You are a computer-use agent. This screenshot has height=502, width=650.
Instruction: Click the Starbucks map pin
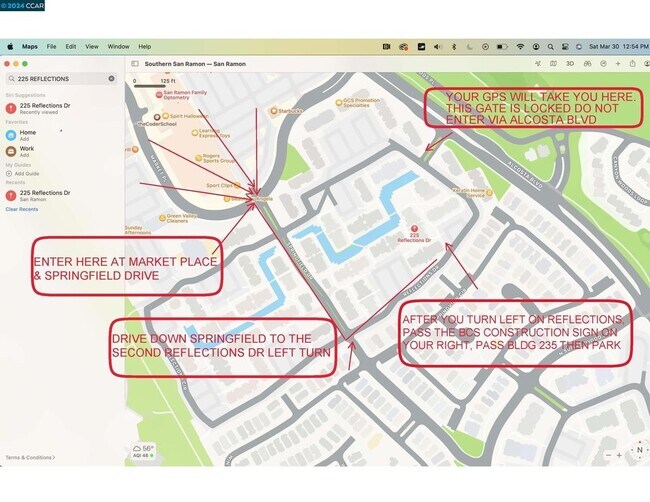274,111
